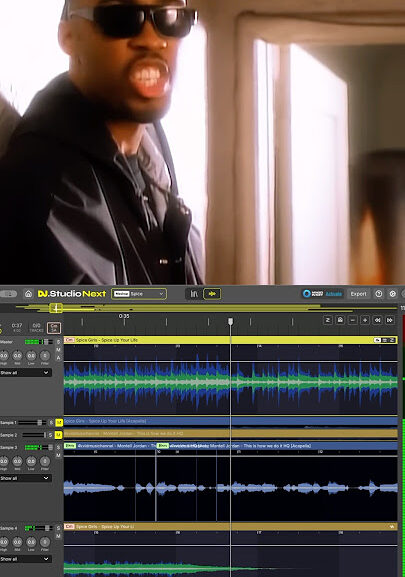The width and height of the screenshot is (405, 577).
Task: Solo Sample 3 track
Action: point(58,447)
